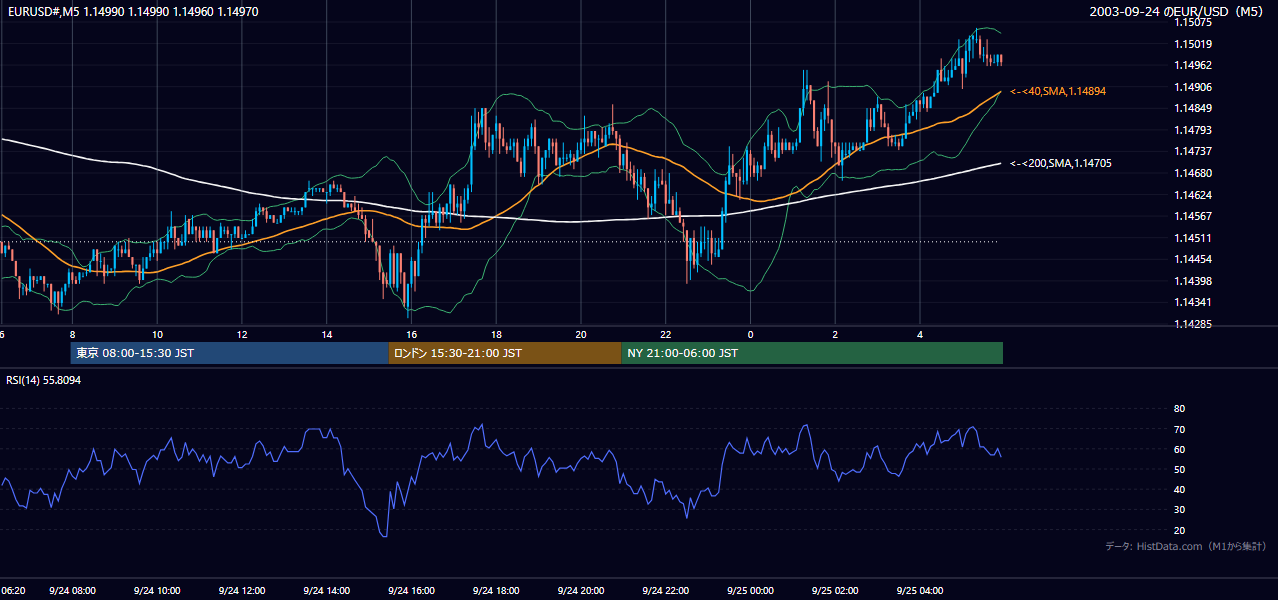Click the NY 21:00-06:00 JST session bar
Viewport: 1278px width, 600px height.
[812, 353]
